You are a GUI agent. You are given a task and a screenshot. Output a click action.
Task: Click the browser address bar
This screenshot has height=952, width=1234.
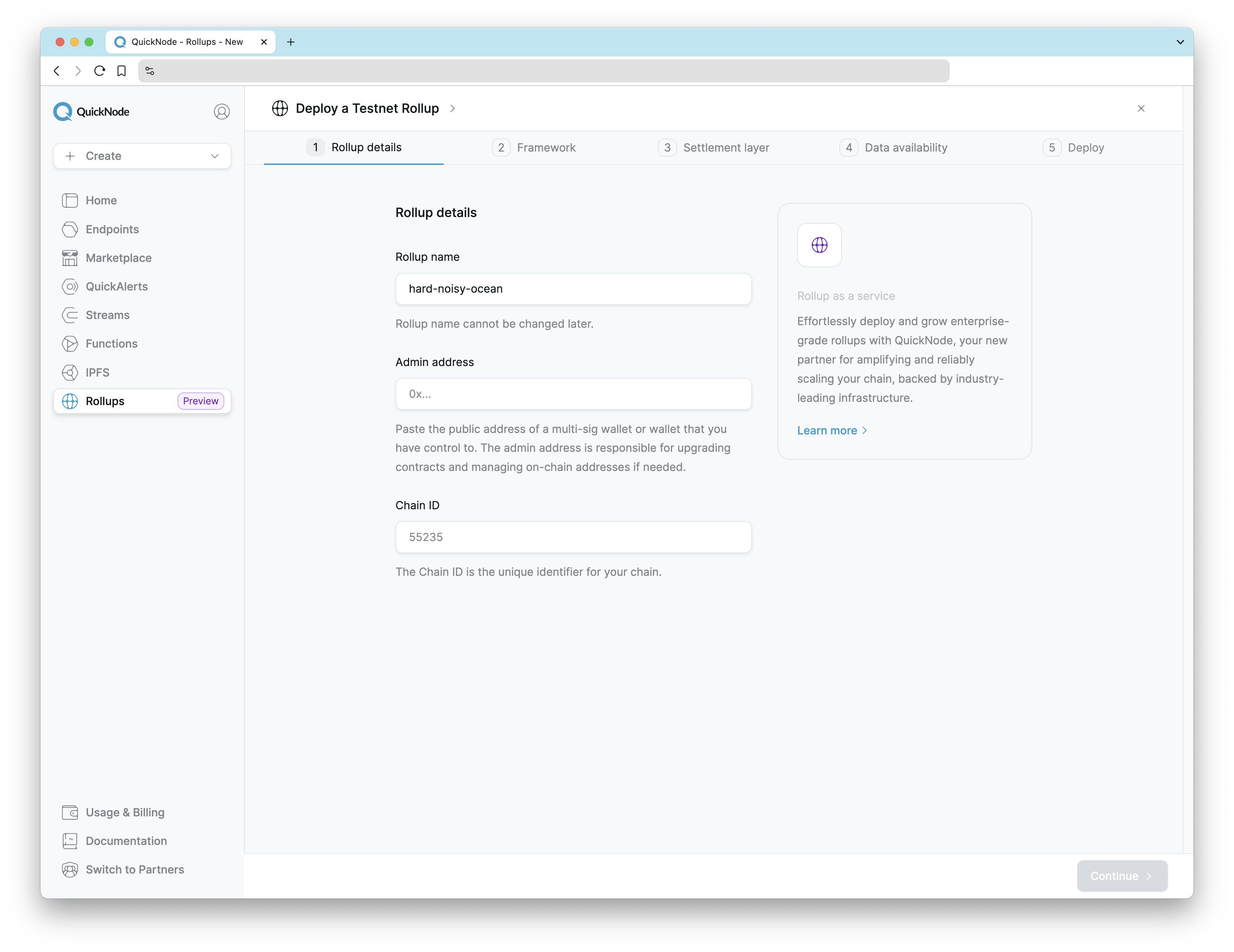[544, 71]
